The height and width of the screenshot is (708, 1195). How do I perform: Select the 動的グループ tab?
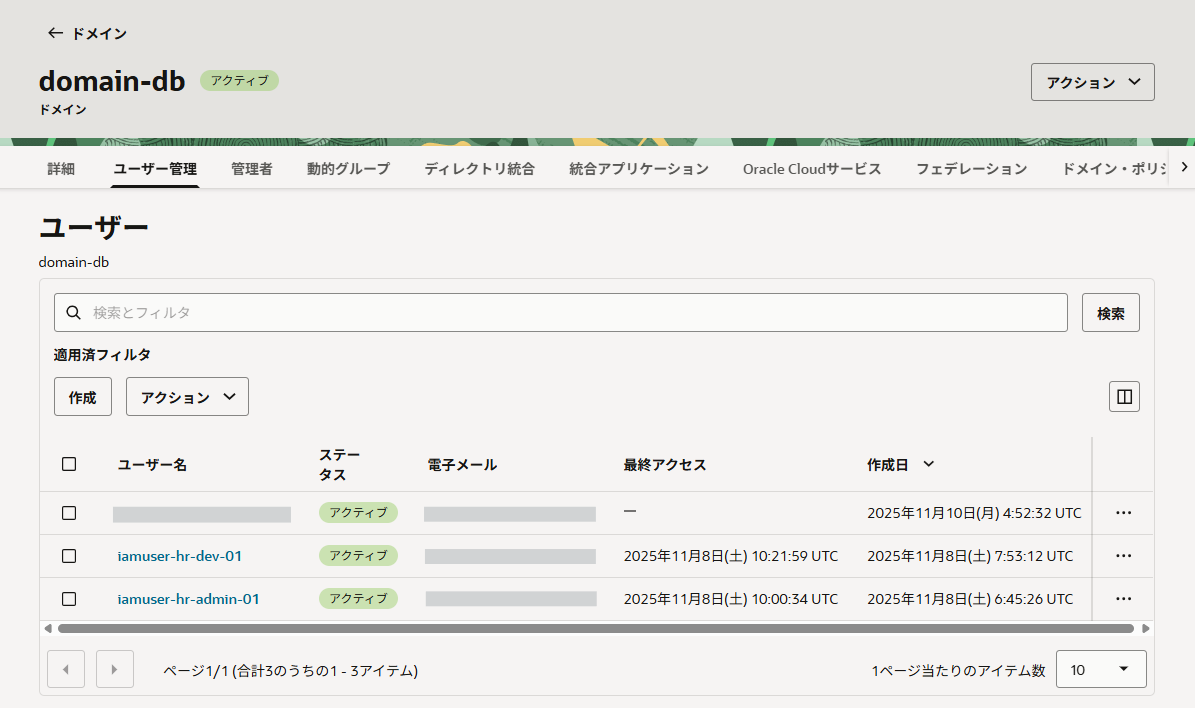tap(347, 168)
